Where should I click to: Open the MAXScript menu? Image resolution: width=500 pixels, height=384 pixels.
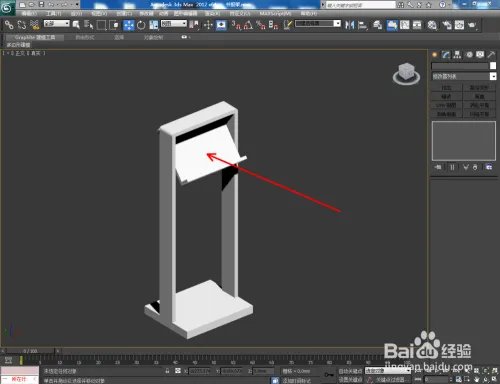(x=275, y=13)
